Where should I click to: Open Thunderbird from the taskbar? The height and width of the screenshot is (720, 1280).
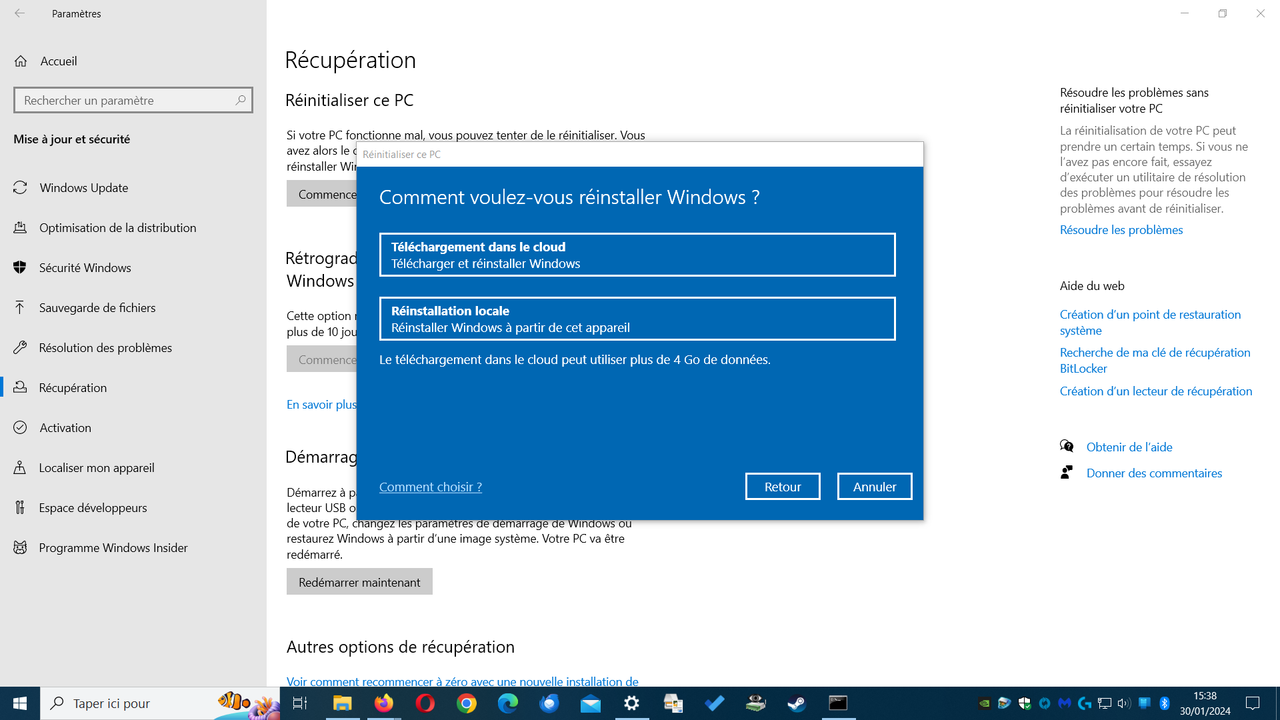coord(549,703)
